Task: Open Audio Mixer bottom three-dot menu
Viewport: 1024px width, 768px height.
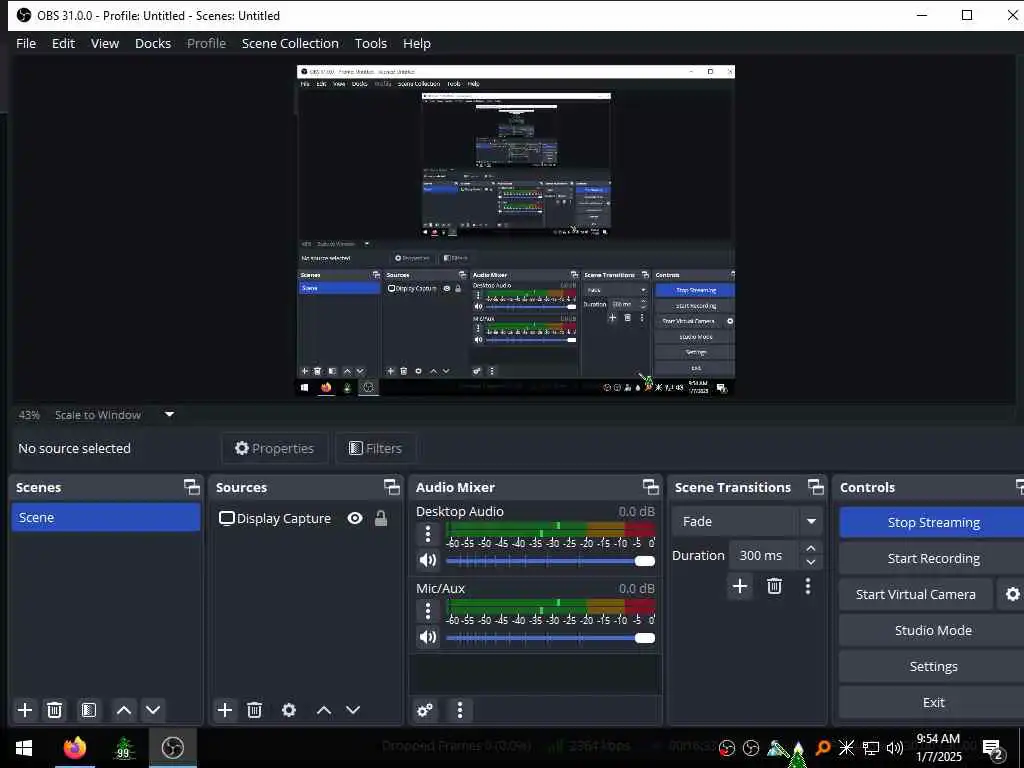Action: tap(460, 710)
